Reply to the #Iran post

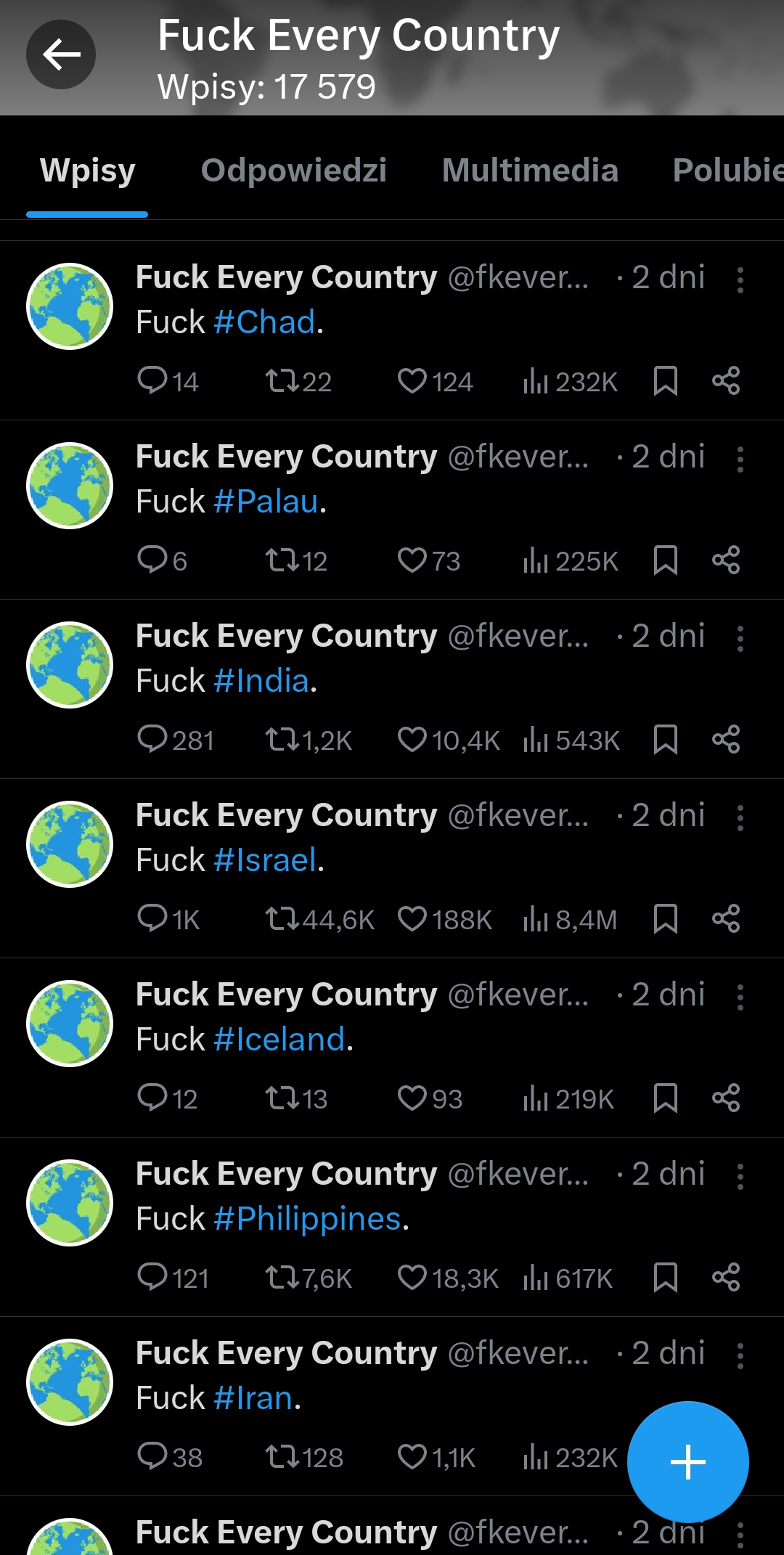pyautogui.click(x=152, y=1457)
